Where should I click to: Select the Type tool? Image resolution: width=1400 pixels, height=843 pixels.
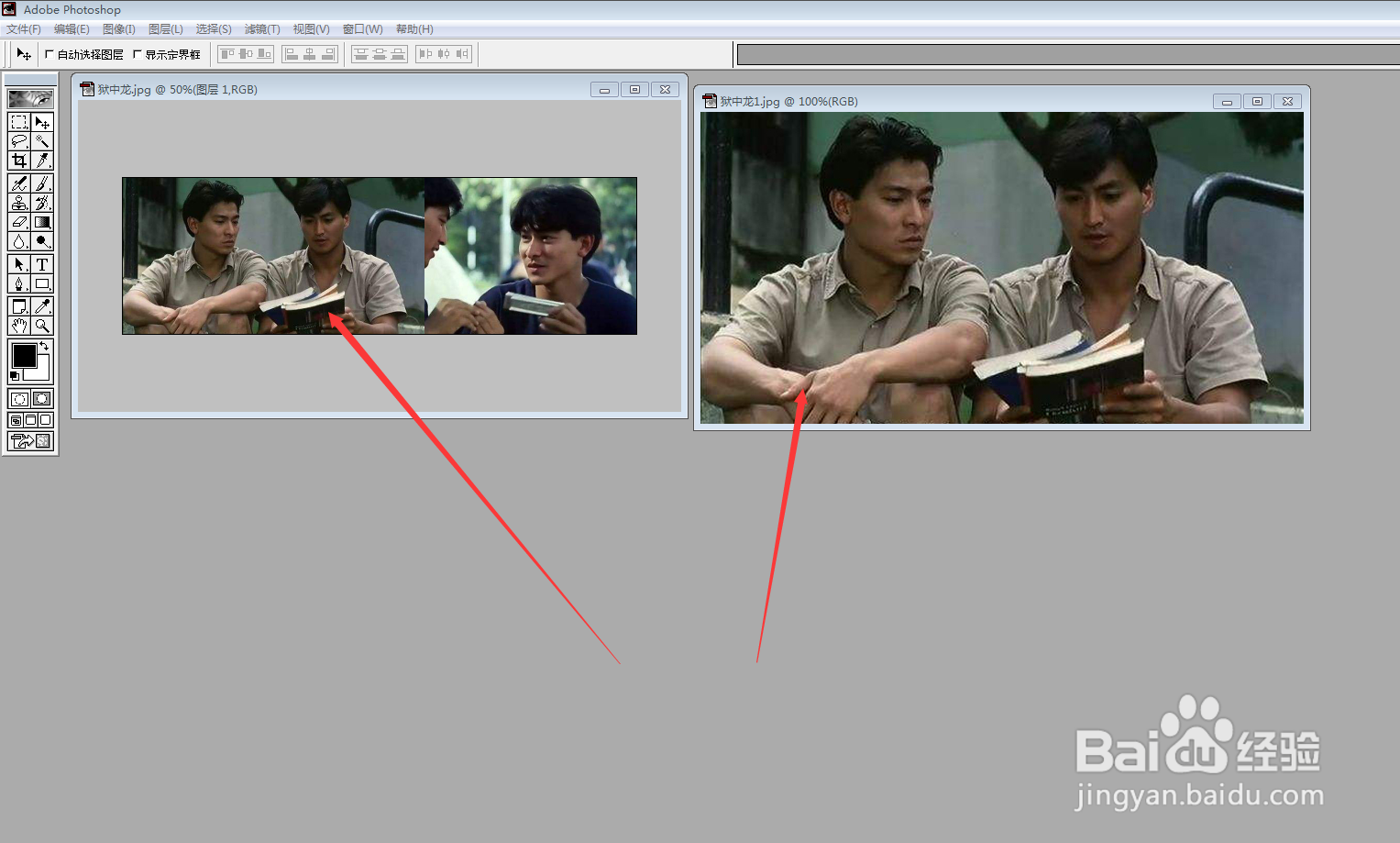[42, 264]
